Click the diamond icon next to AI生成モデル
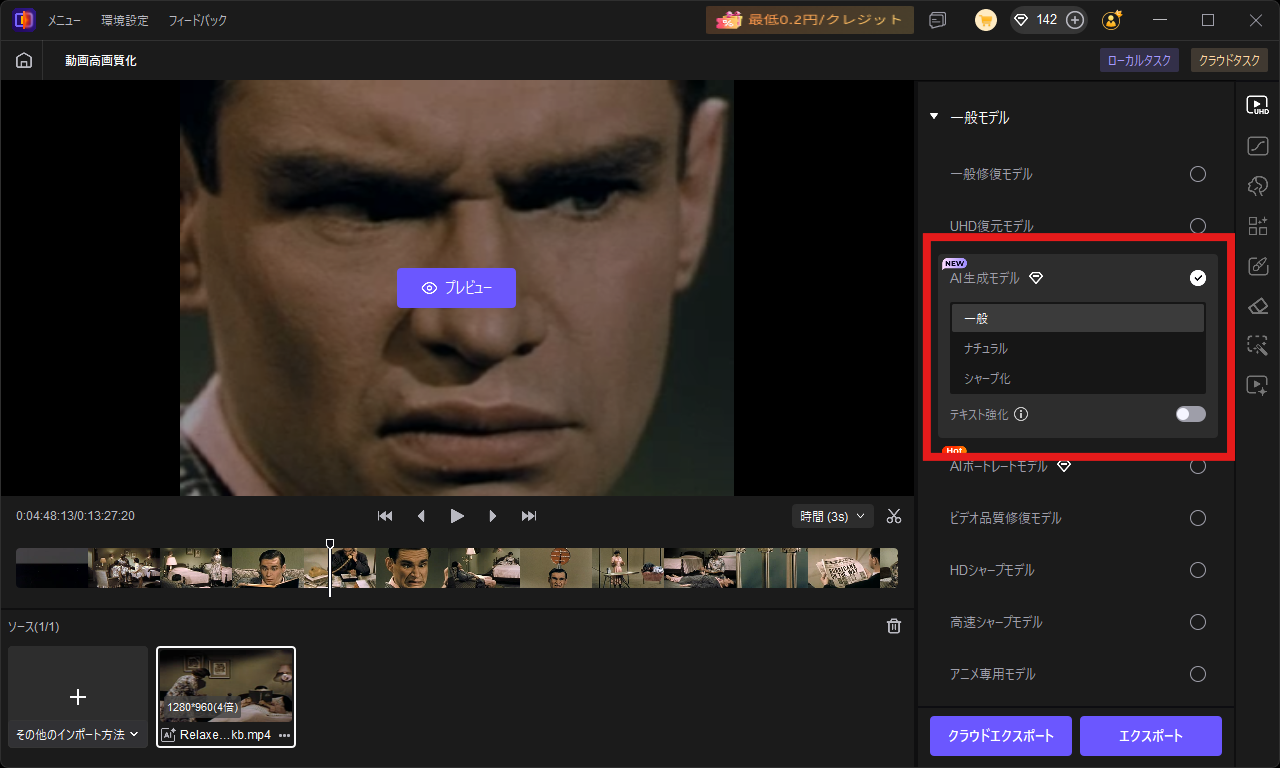This screenshot has width=1280, height=768. 1036,278
